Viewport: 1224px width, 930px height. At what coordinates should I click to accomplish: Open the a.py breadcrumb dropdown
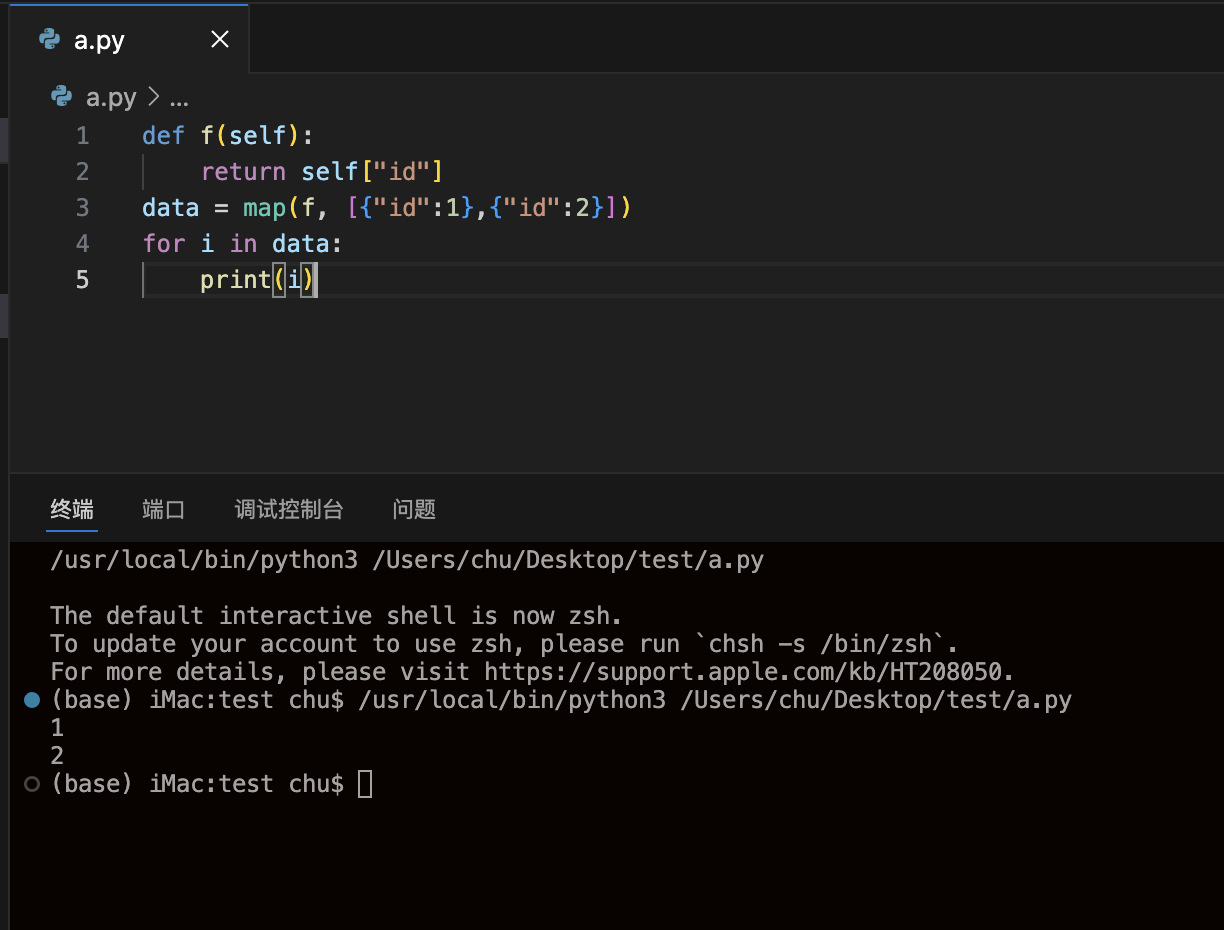(x=110, y=97)
